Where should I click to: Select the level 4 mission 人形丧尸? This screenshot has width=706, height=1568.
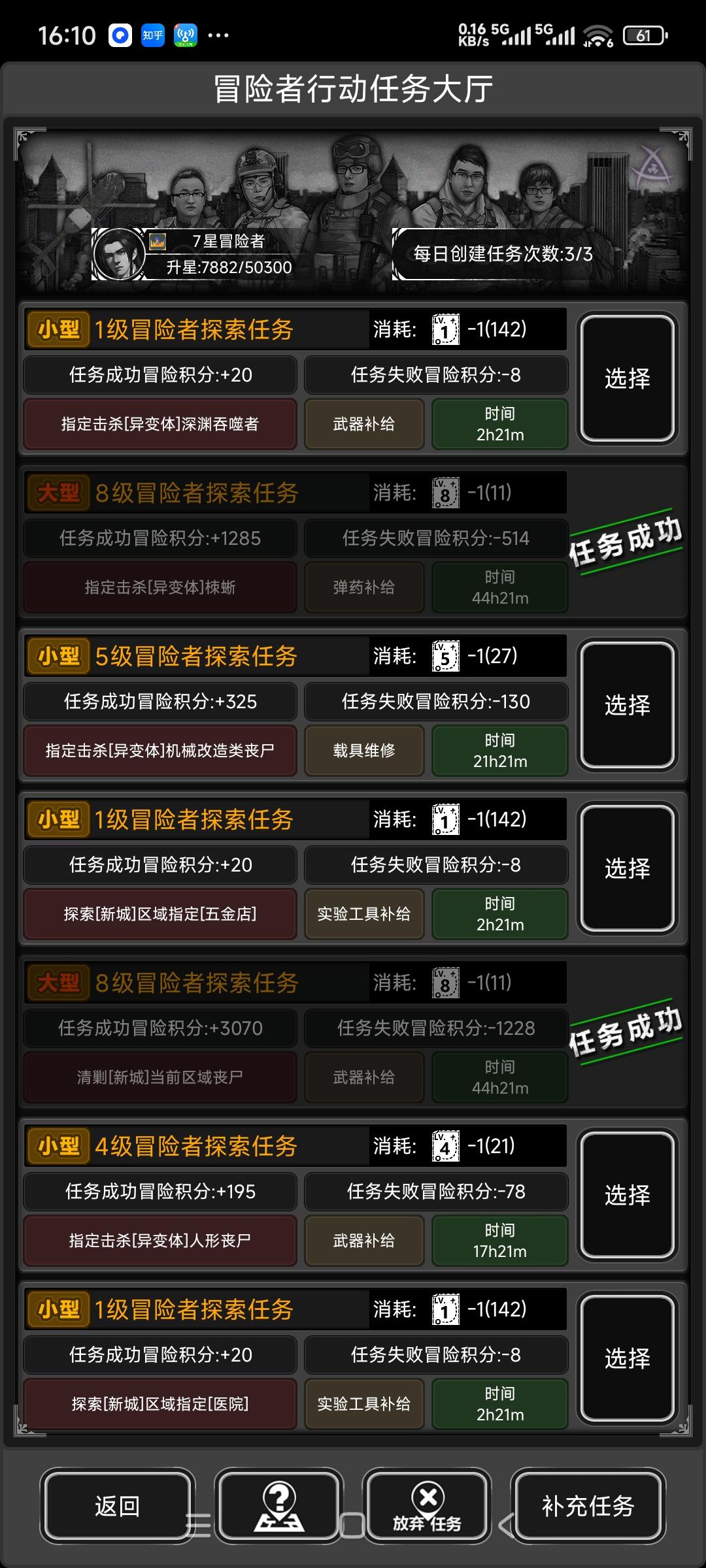[x=628, y=1195]
